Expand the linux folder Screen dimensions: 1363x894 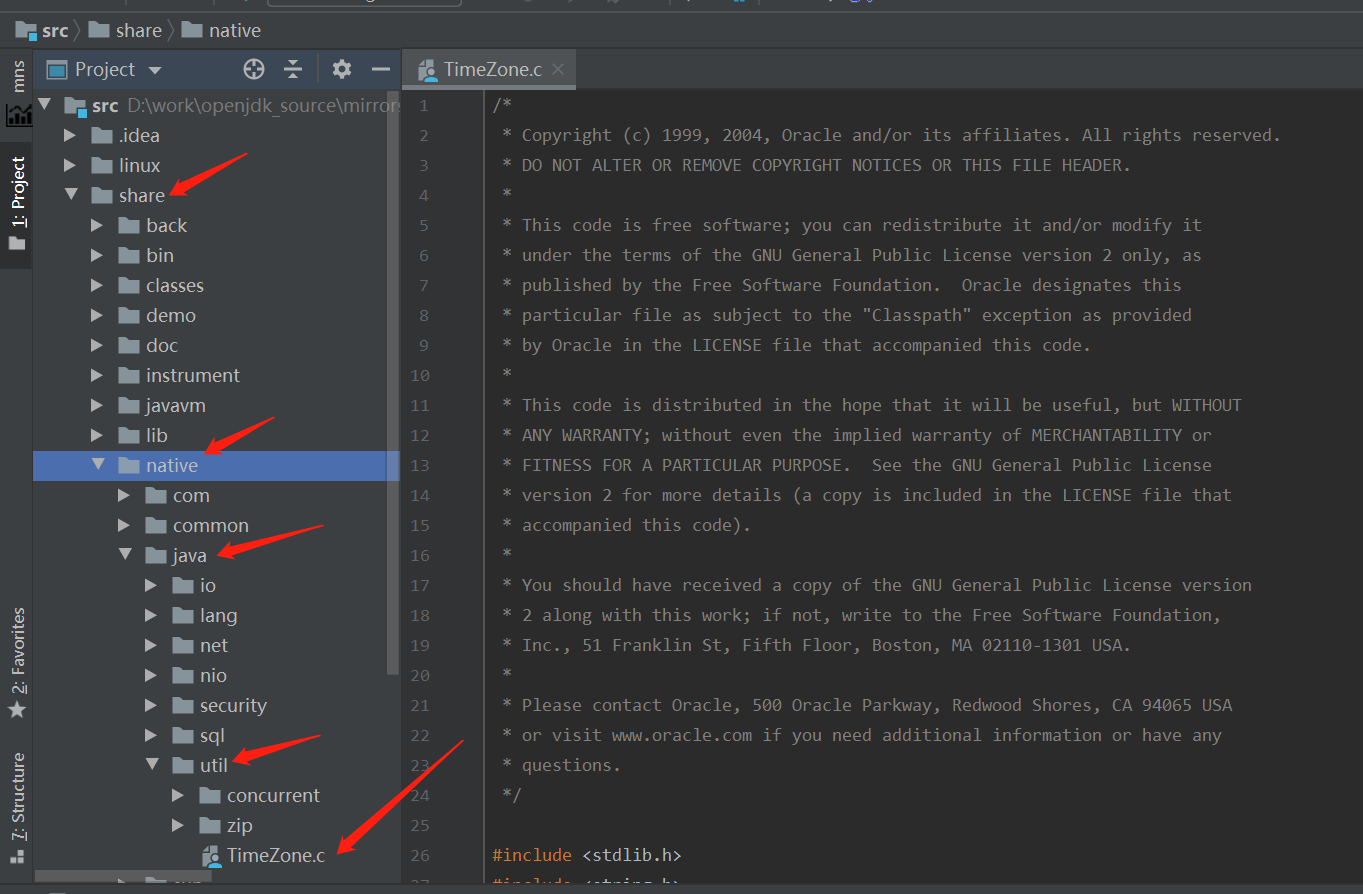(x=70, y=165)
